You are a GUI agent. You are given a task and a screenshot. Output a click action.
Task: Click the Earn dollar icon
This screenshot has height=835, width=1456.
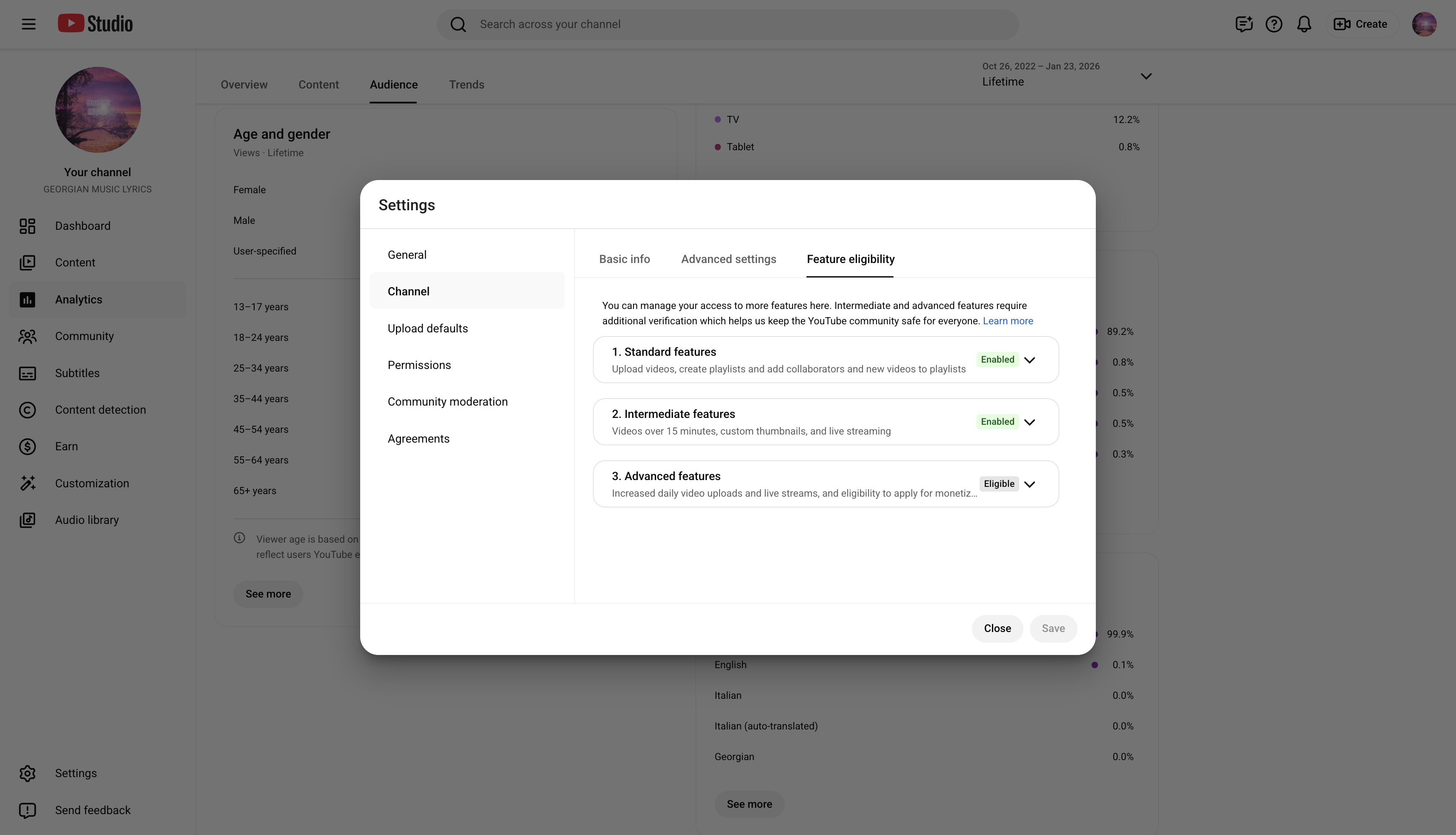[28, 447]
